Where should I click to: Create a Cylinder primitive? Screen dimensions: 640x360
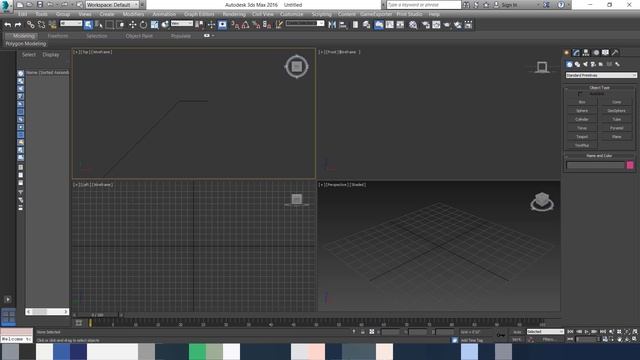582,119
